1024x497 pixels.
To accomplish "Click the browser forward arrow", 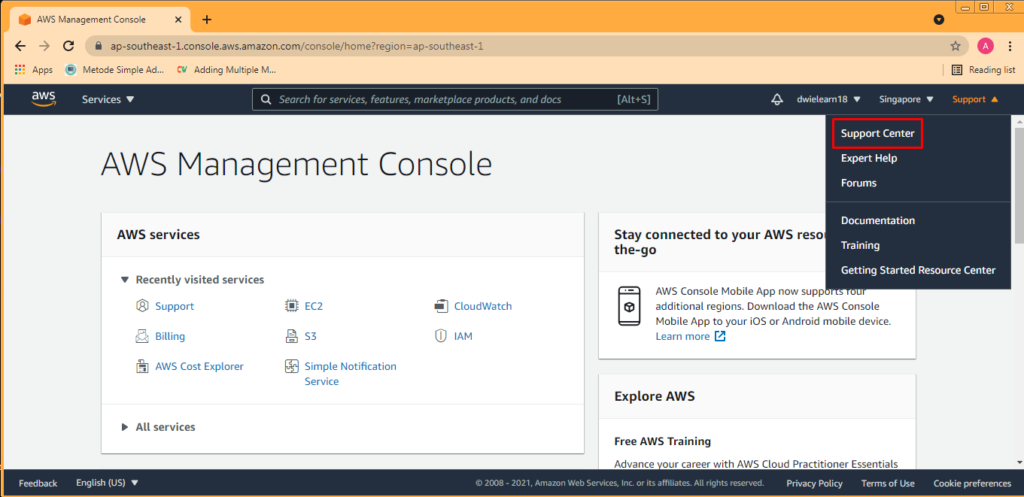I will click(x=44, y=46).
